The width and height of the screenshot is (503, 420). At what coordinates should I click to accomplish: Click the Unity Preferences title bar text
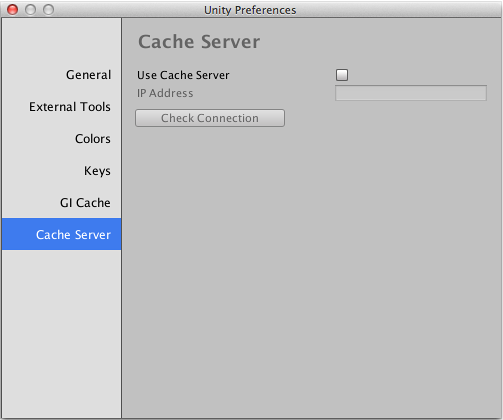(250, 10)
